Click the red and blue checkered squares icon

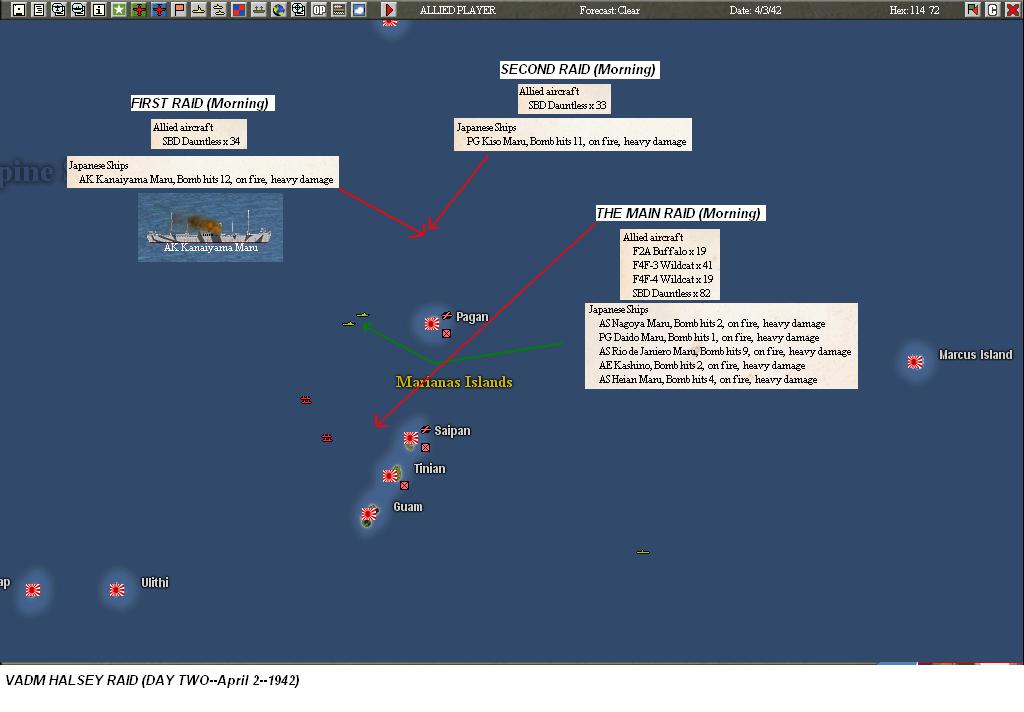pos(239,10)
